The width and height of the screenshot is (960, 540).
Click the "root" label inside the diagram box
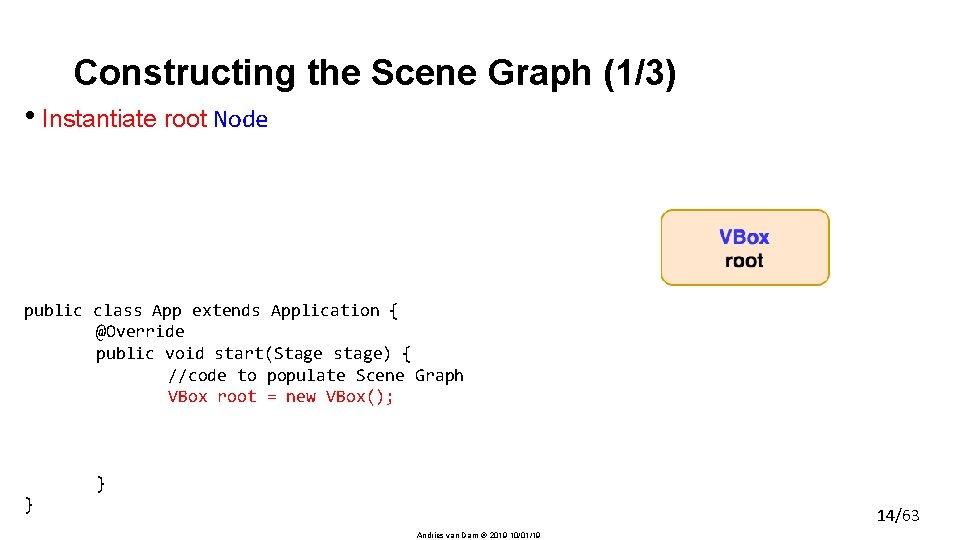point(744,261)
